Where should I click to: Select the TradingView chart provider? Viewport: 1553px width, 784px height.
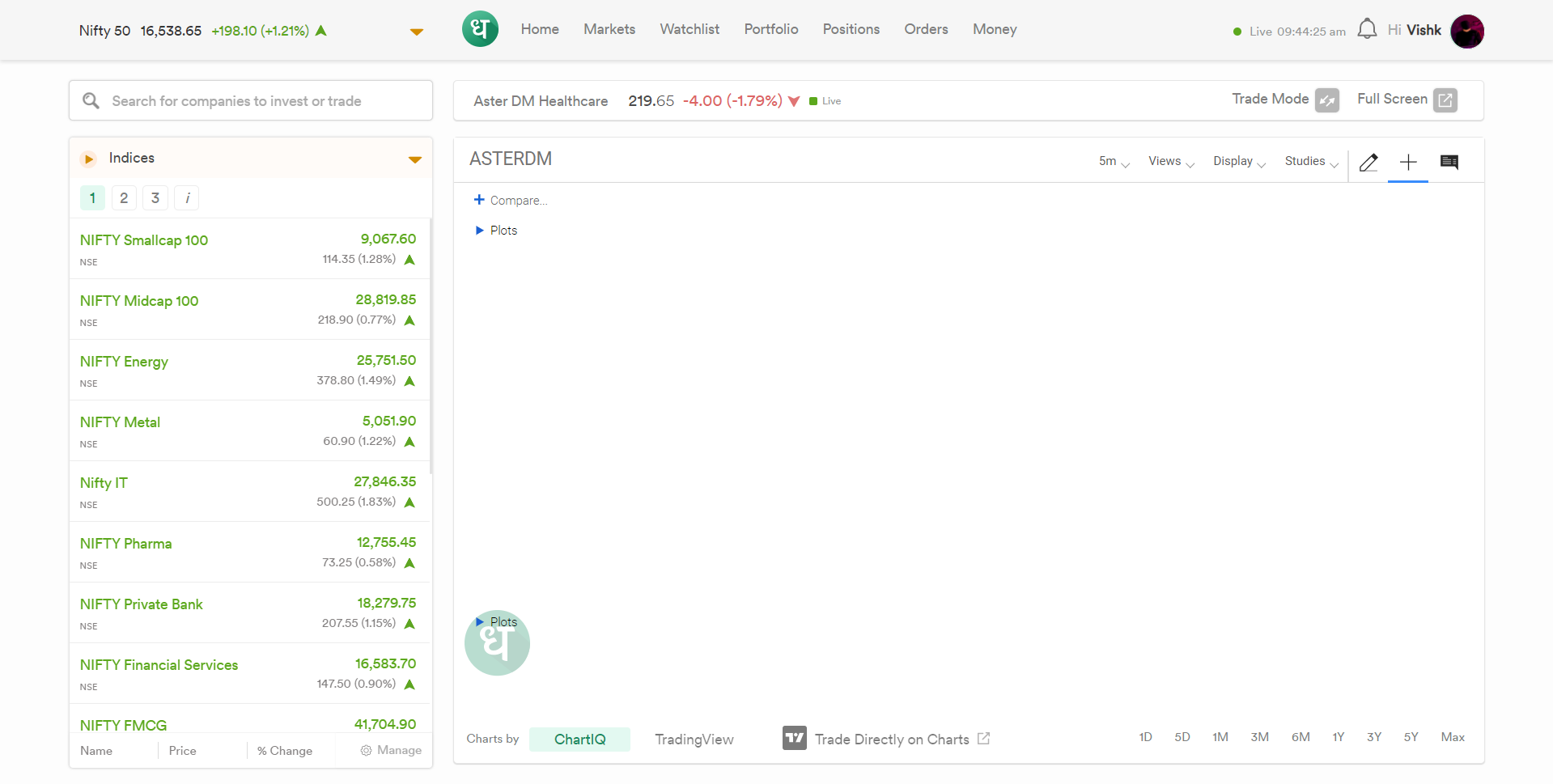click(694, 740)
